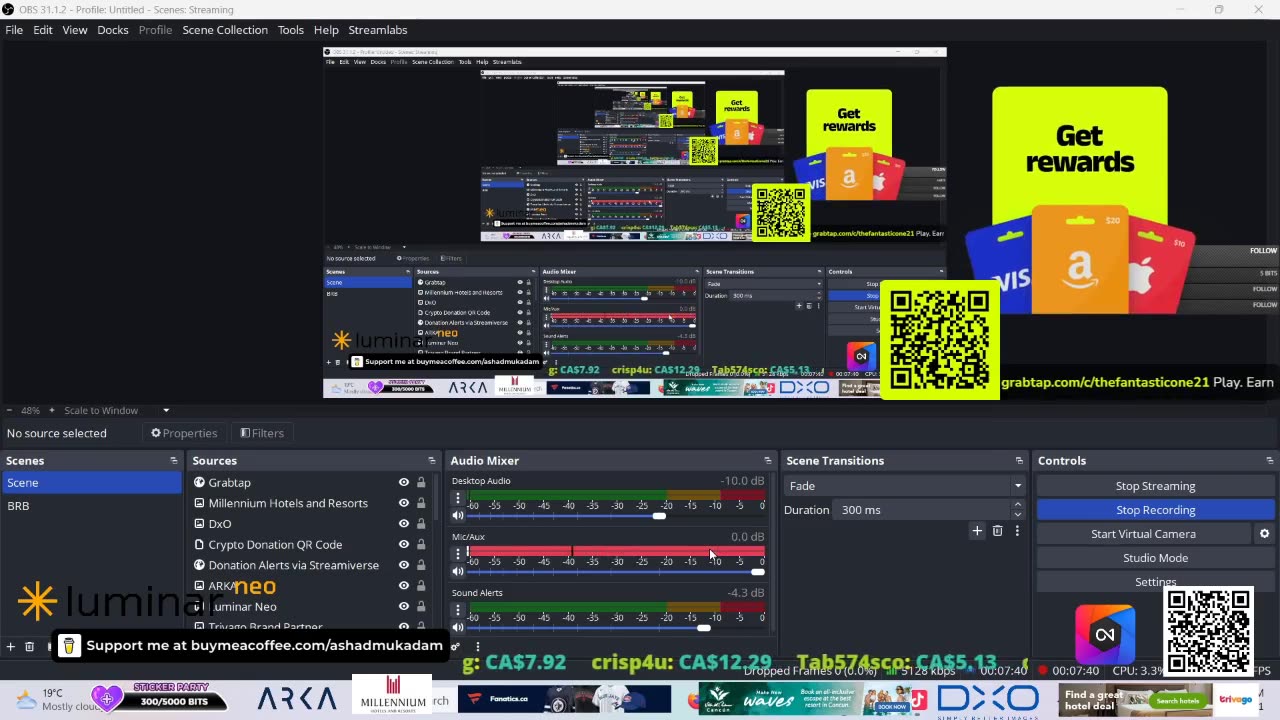Screen dimensions: 1280x720
Task: Click the Sources list scrollbar
Action: [x=436, y=498]
